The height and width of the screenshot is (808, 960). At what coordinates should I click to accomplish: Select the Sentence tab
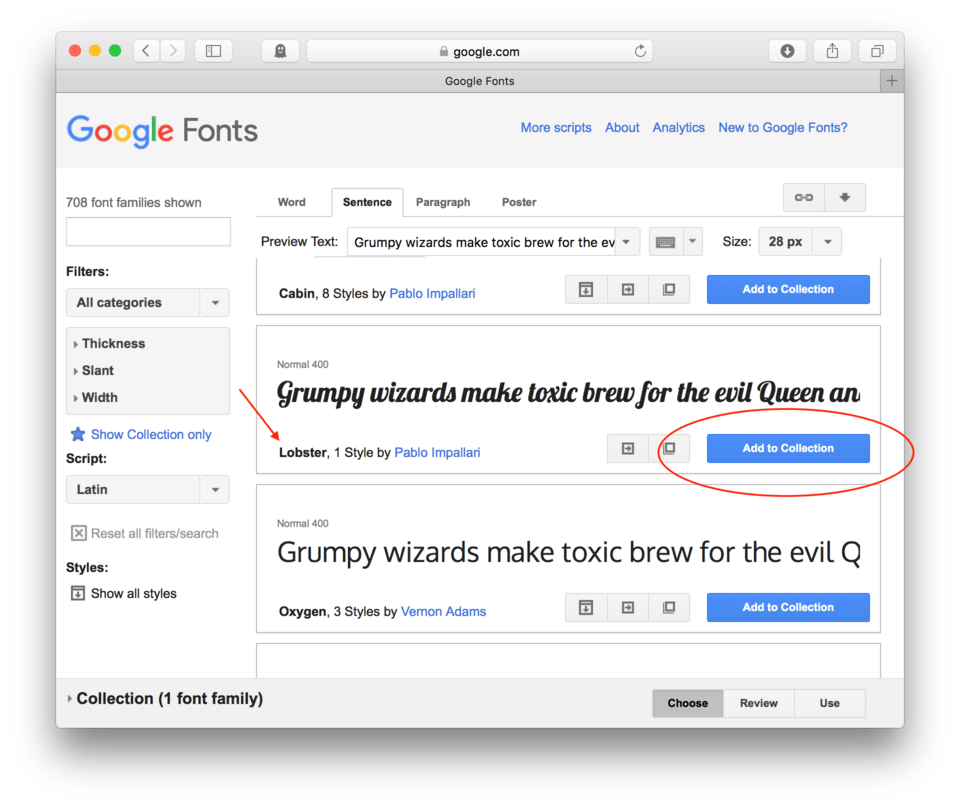point(367,202)
